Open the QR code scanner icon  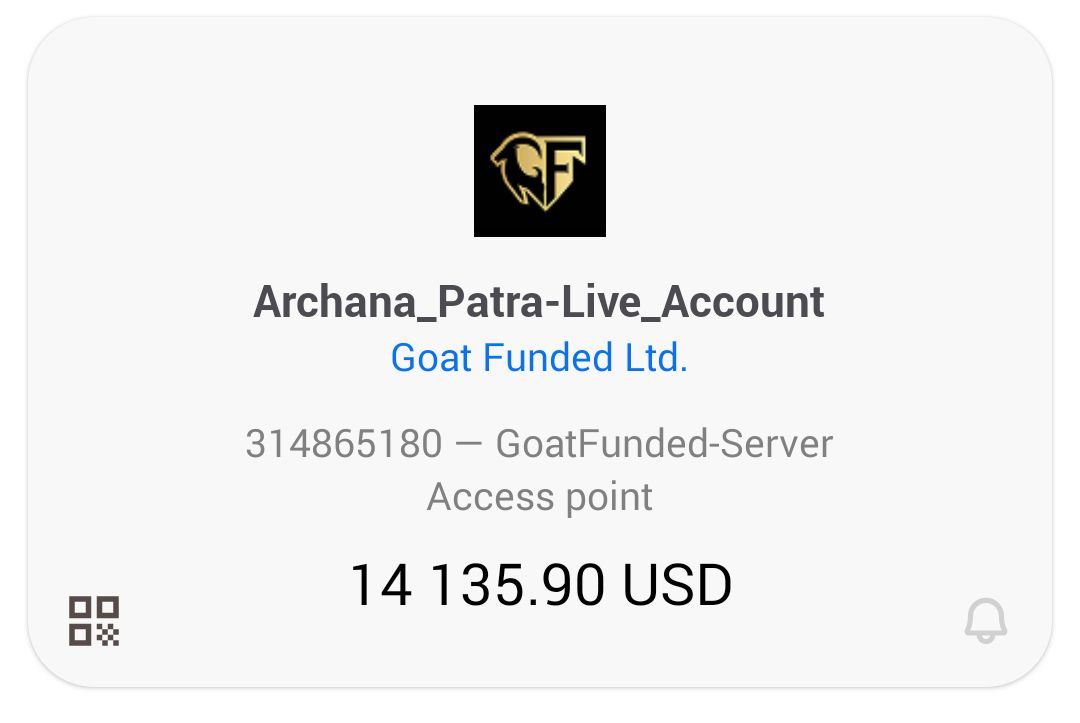(94, 620)
